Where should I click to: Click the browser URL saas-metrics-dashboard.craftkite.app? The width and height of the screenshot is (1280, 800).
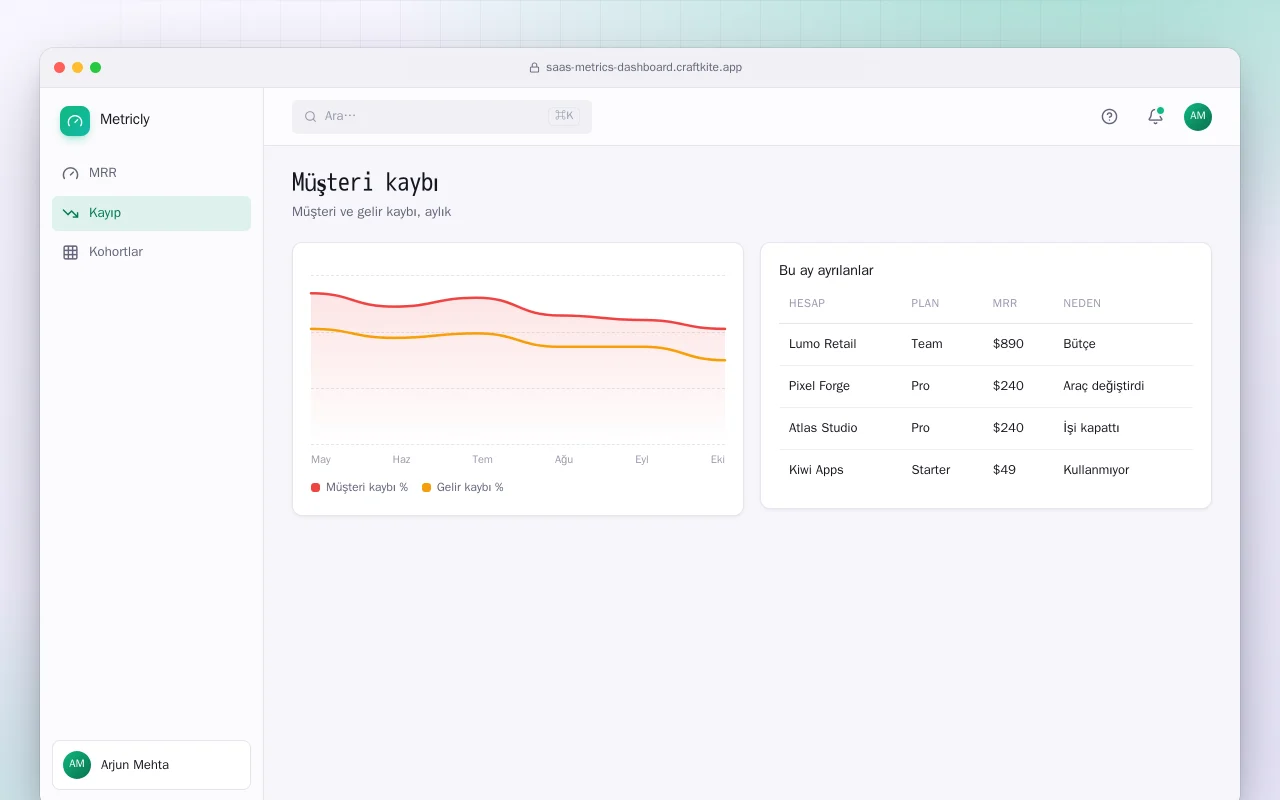click(644, 68)
